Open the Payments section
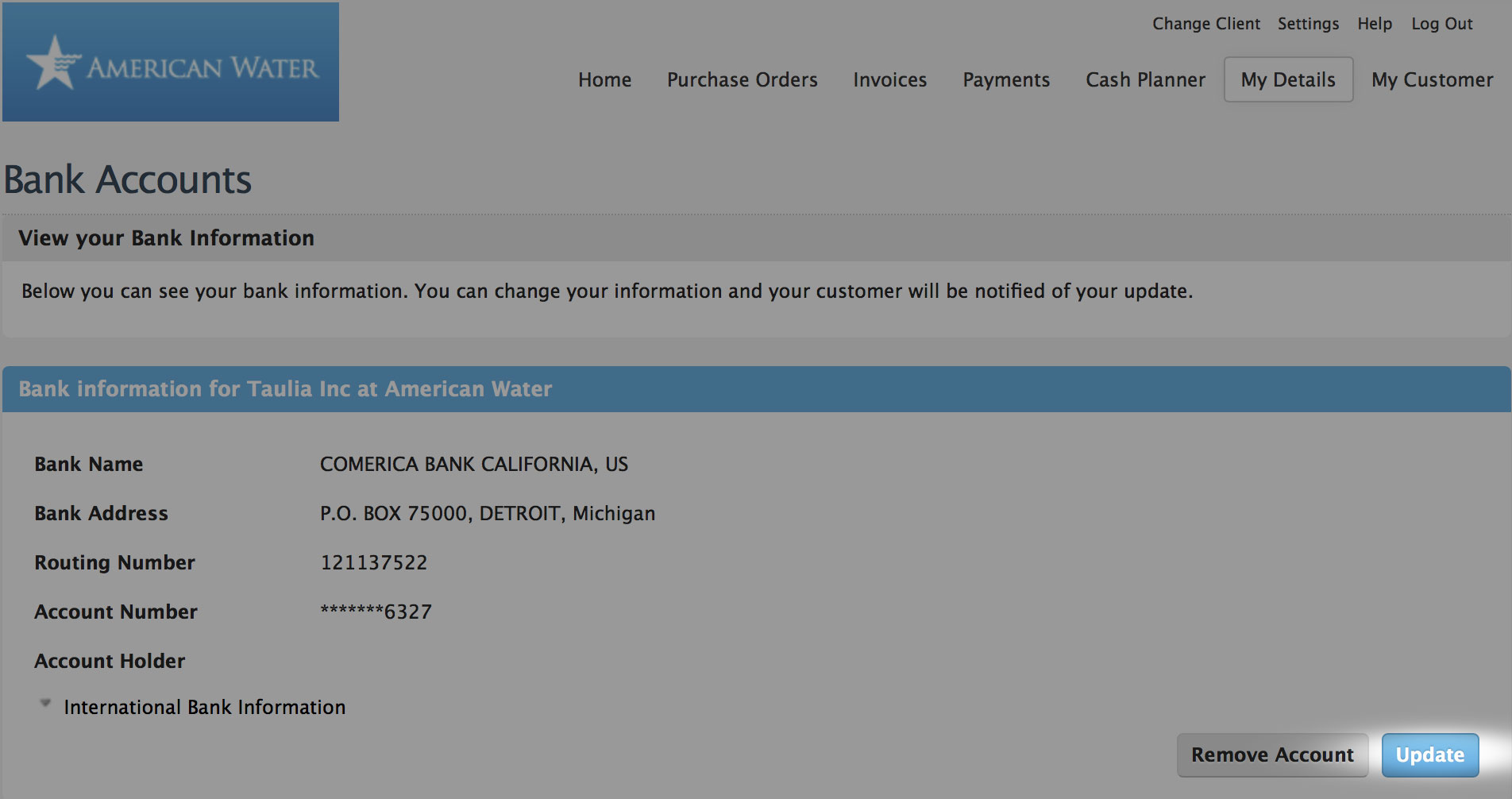The image size is (1512, 799). [x=1006, y=79]
